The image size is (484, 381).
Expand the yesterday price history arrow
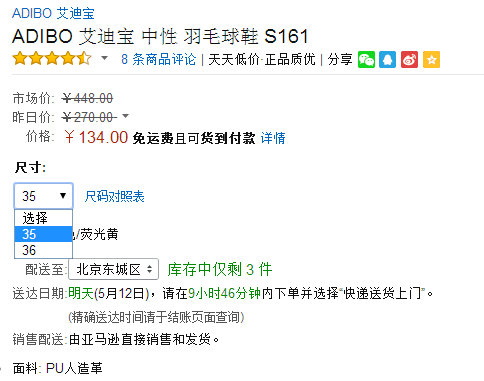tap(125, 116)
